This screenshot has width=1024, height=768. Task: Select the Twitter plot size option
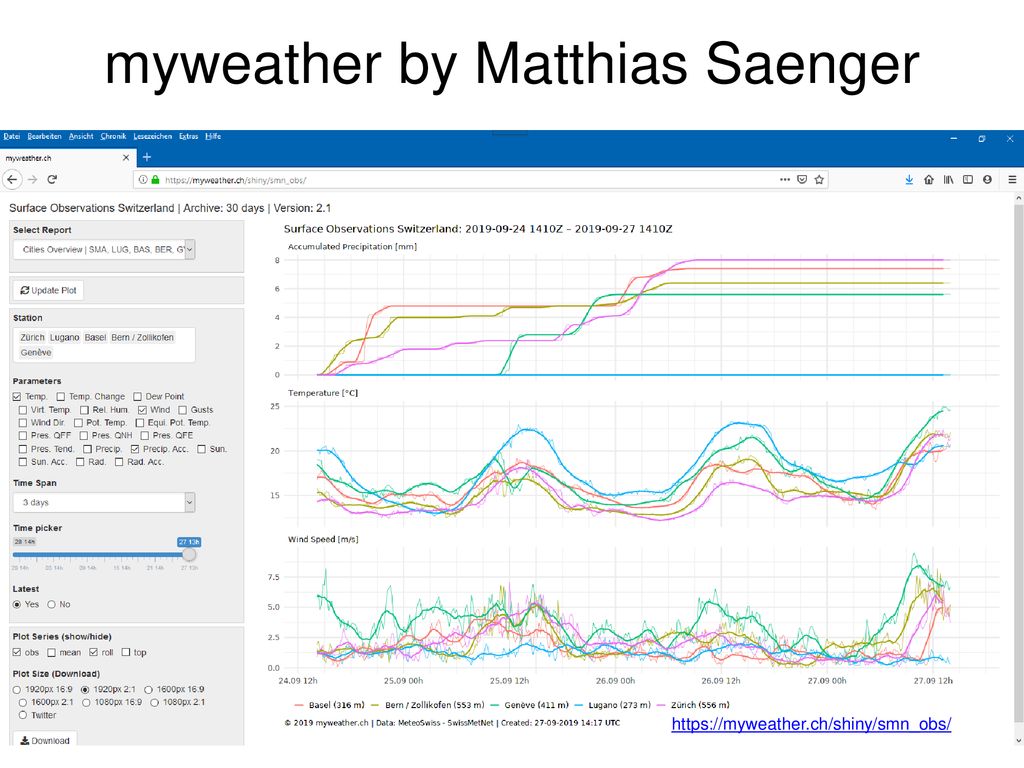click(x=23, y=715)
